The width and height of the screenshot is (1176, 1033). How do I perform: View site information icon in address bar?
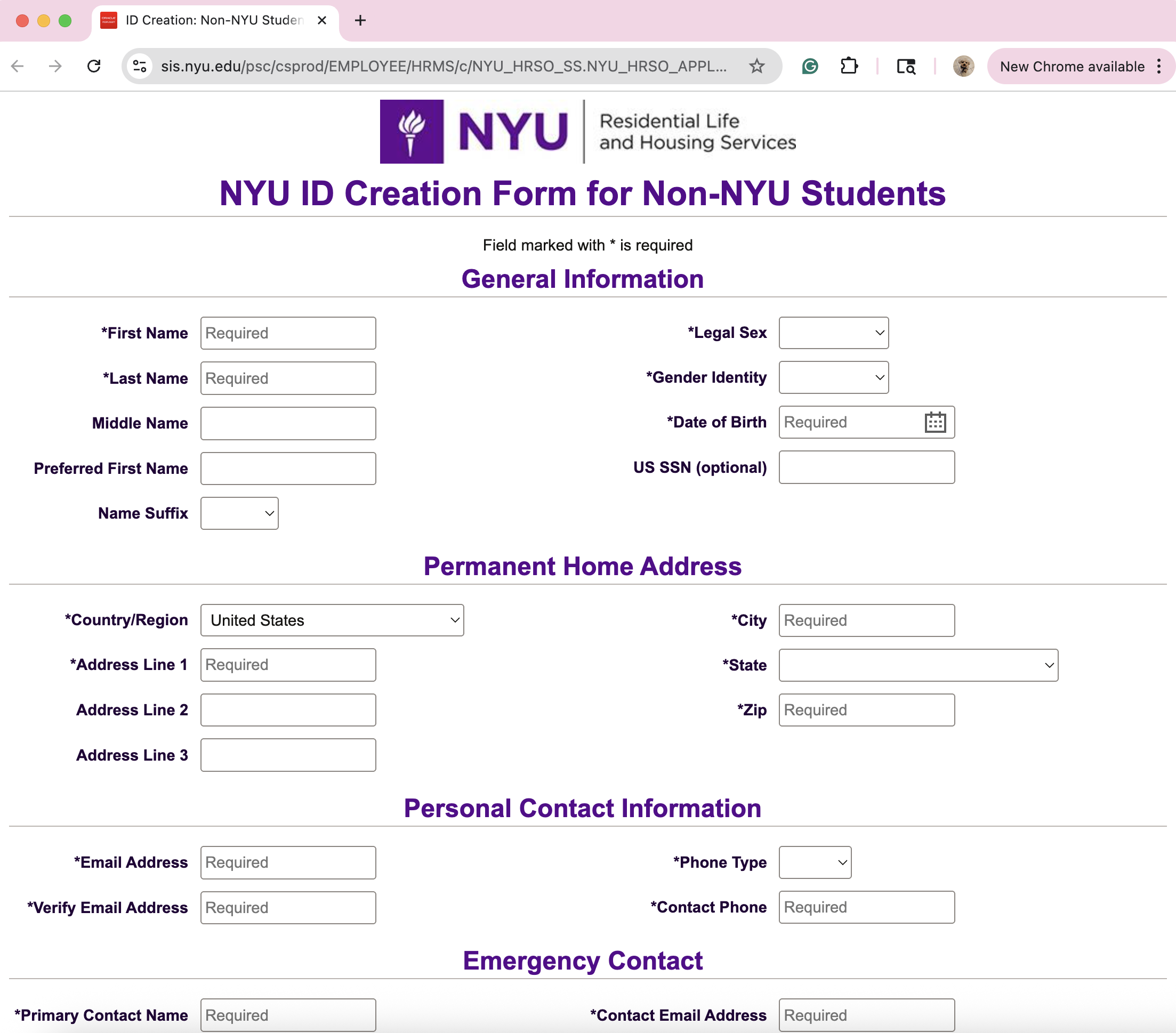140,66
